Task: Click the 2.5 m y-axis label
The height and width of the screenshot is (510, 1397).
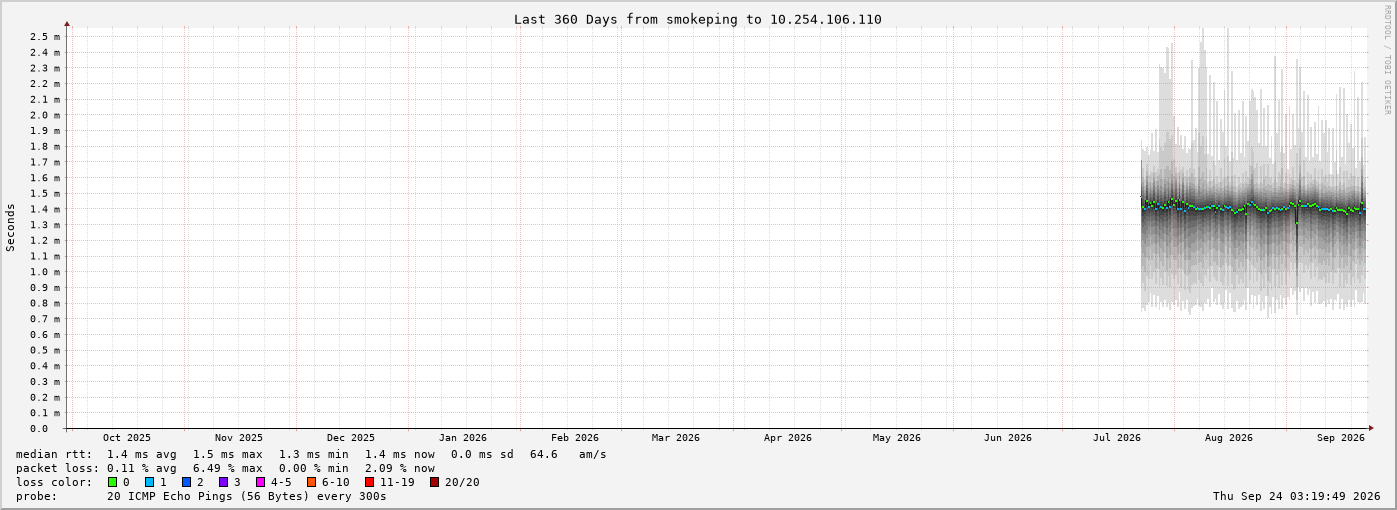Action: pyautogui.click(x=45, y=37)
